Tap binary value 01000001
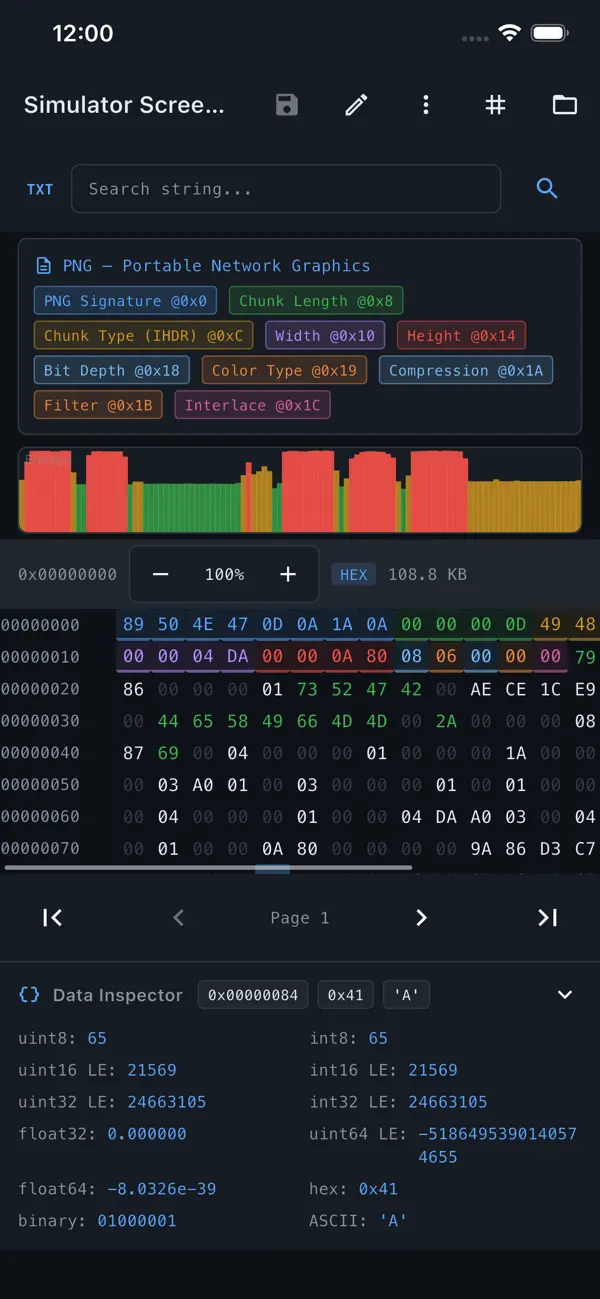The width and height of the screenshot is (600, 1299). coord(136,1221)
